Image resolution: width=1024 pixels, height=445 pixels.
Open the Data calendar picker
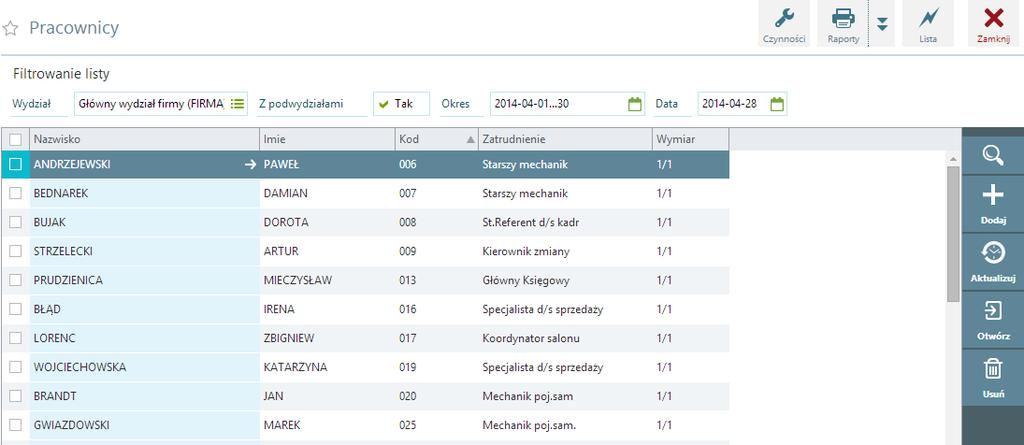point(776,104)
